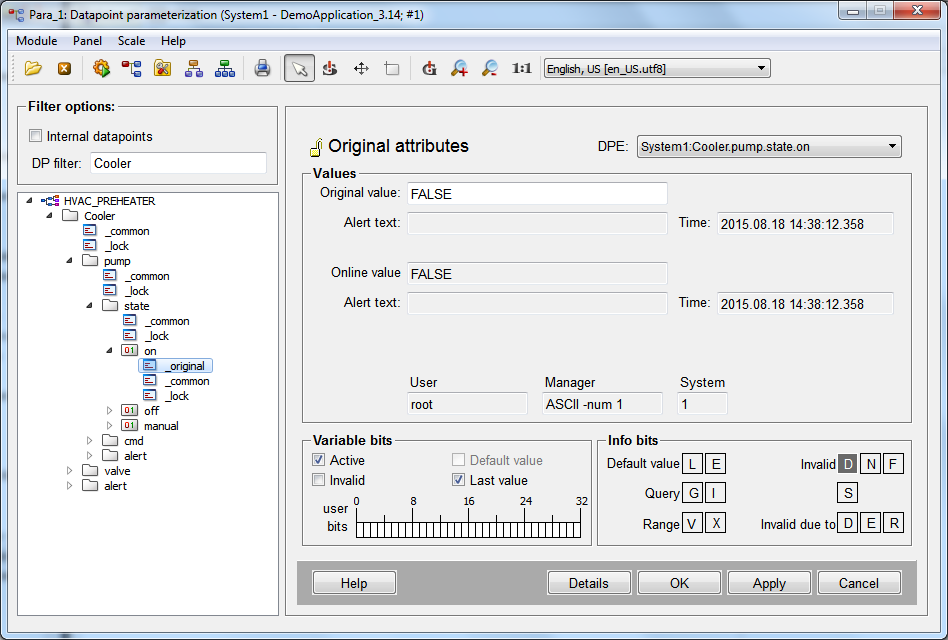Toggle the Invalid variable bit checkbox

(x=319, y=480)
